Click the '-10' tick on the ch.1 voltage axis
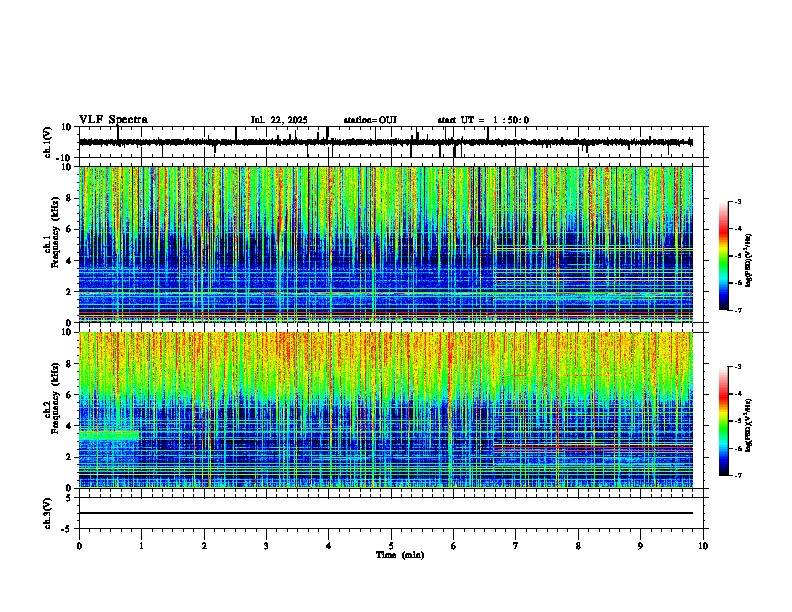The image size is (792, 612). 65,158
